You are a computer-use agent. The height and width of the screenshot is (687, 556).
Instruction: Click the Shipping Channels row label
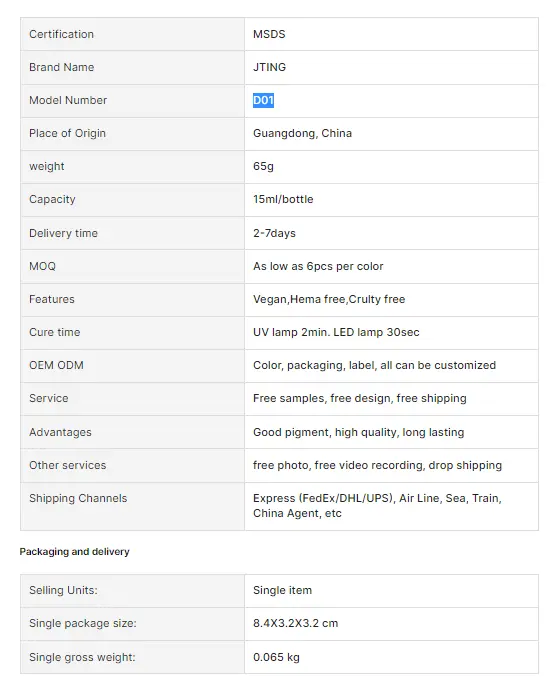point(78,499)
